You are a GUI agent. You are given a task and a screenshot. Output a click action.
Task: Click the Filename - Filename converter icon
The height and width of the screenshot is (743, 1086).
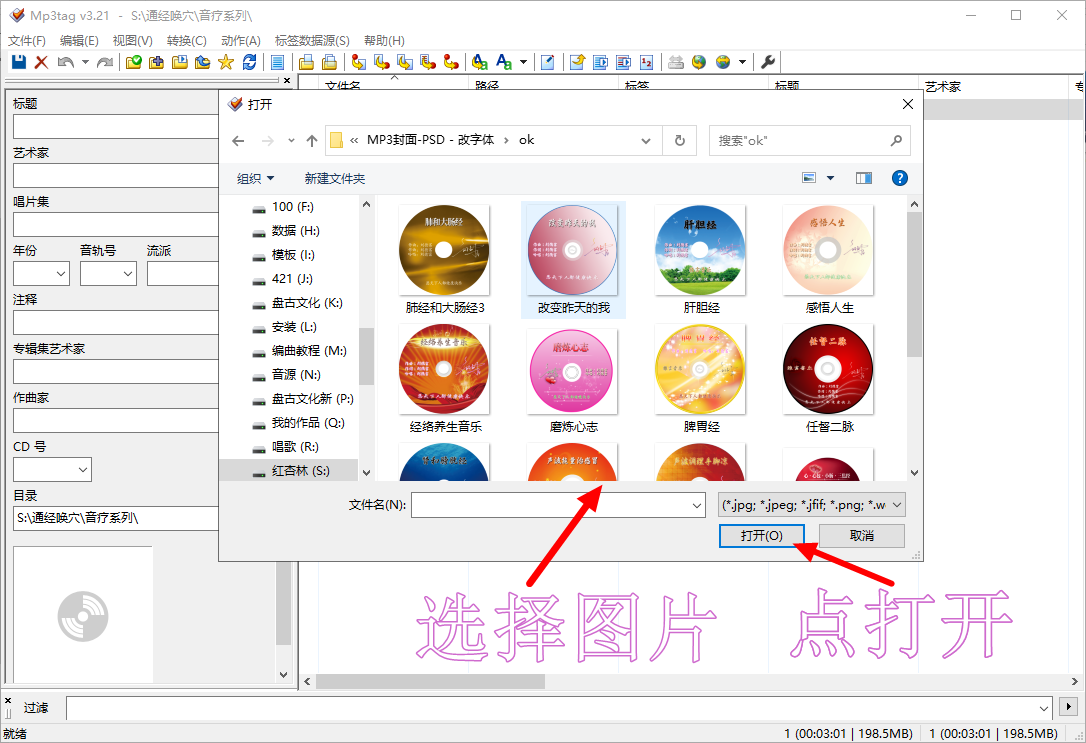pyautogui.click(x=405, y=62)
